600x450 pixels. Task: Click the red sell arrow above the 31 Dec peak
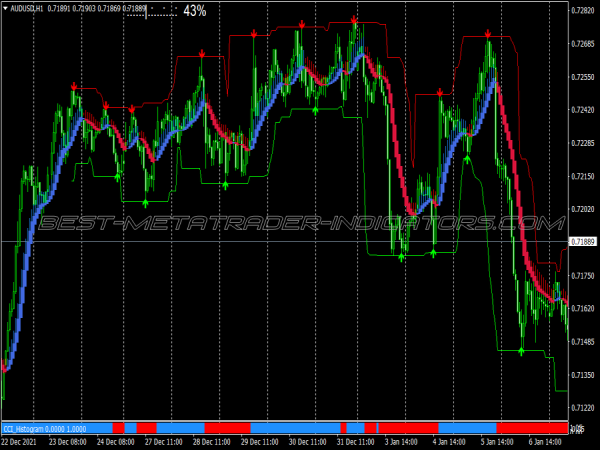(x=354, y=21)
